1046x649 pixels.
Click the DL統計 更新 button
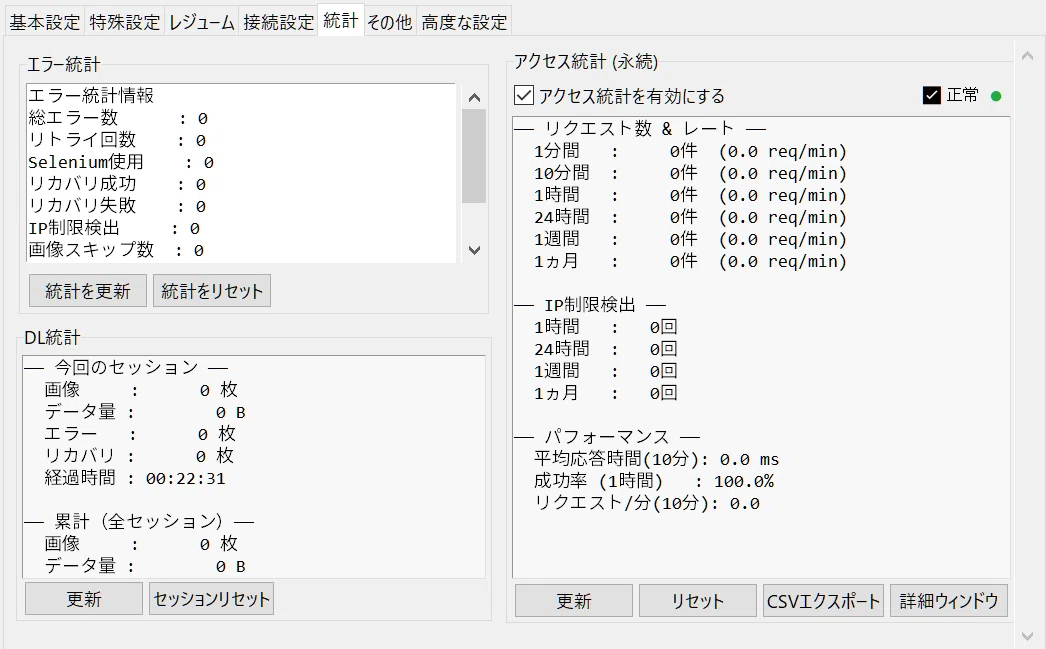(84, 599)
